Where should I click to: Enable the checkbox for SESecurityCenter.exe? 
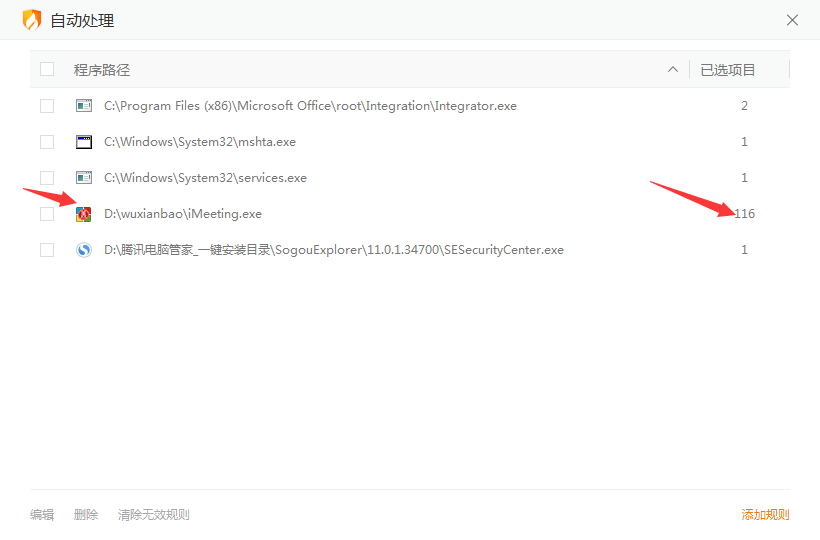[x=47, y=250]
